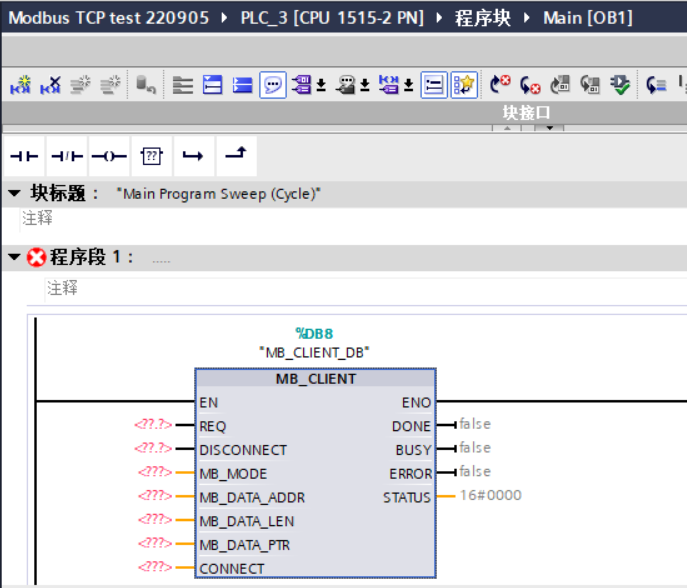This screenshot has width=687, height=588.
Task: Open dropdown next to contact tag icon
Action: coord(408,85)
